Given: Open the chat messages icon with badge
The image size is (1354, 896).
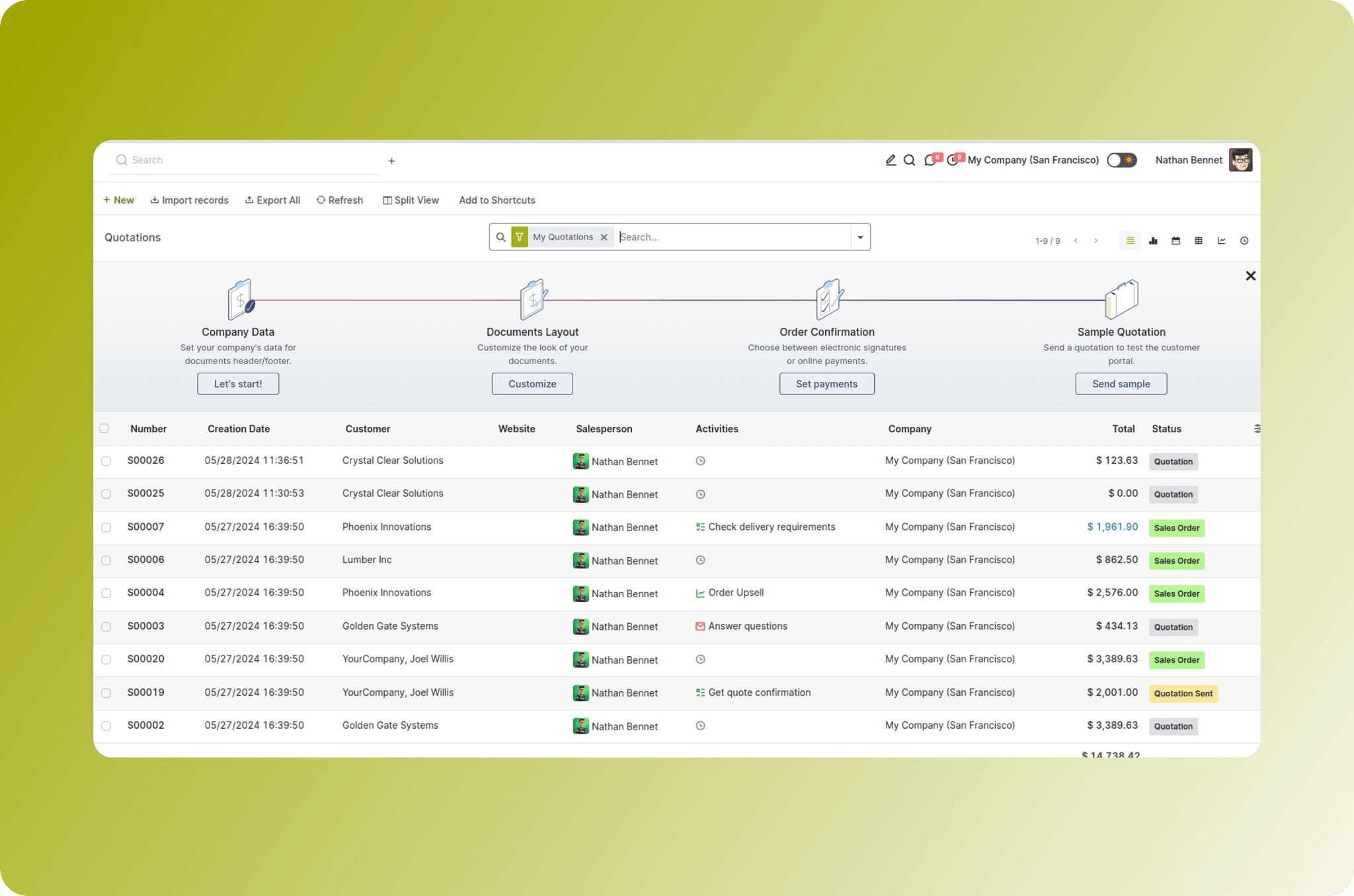Looking at the screenshot, I should point(931,160).
